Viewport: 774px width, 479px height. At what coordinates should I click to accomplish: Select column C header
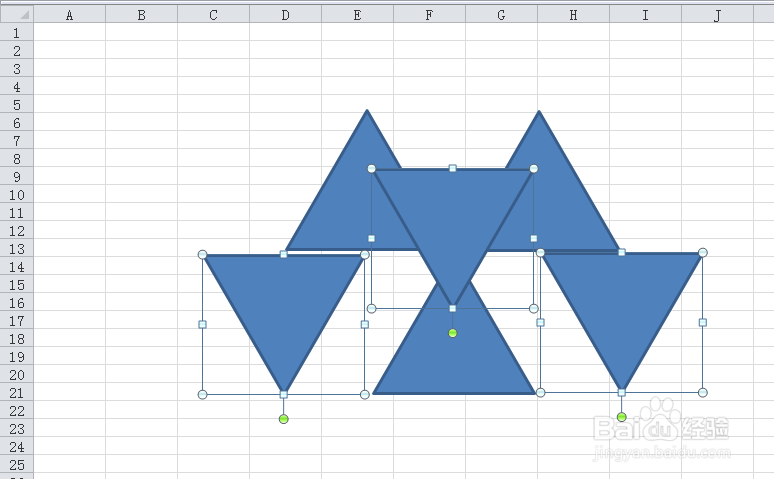point(214,15)
